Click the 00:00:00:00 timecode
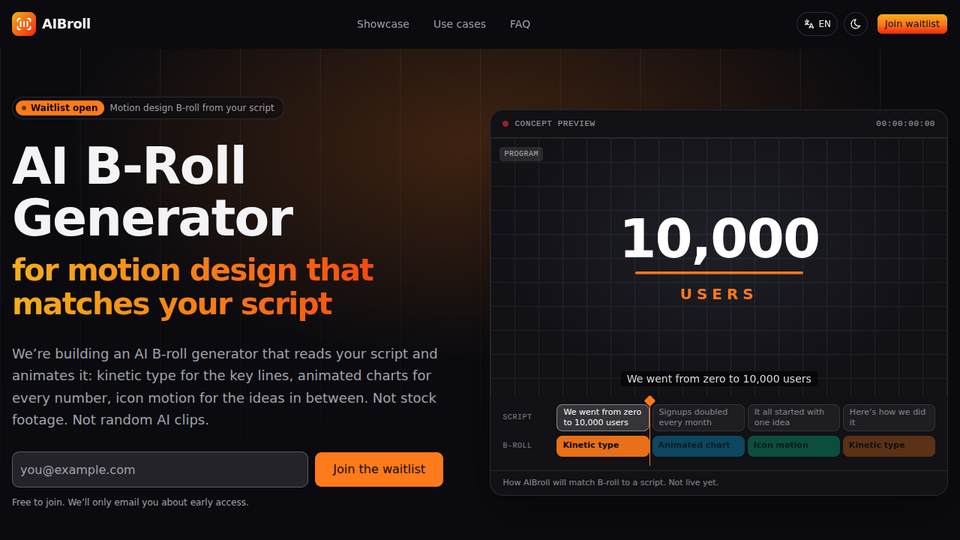 [905, 124]
